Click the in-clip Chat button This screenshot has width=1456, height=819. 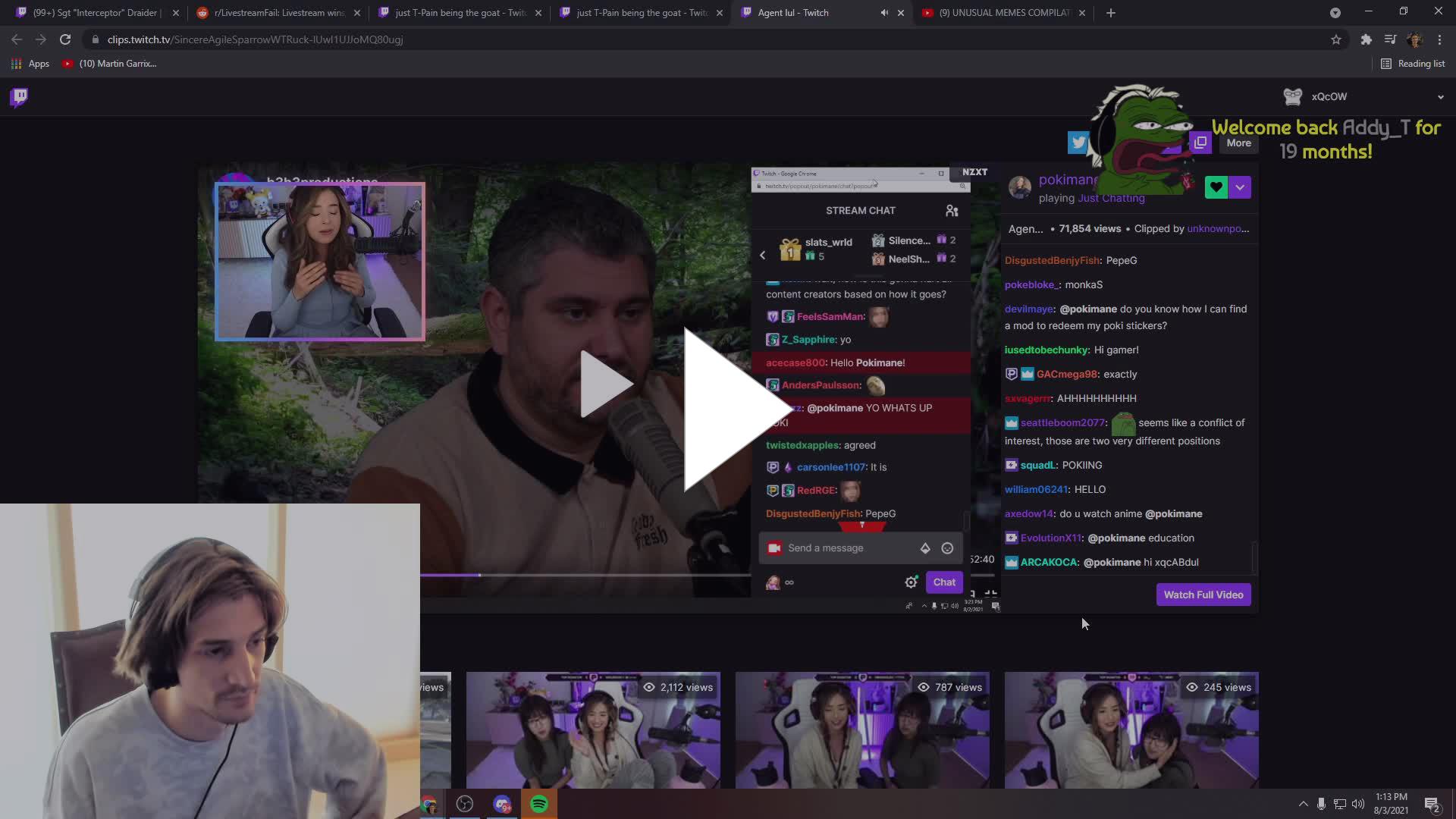tap(944, 582)
